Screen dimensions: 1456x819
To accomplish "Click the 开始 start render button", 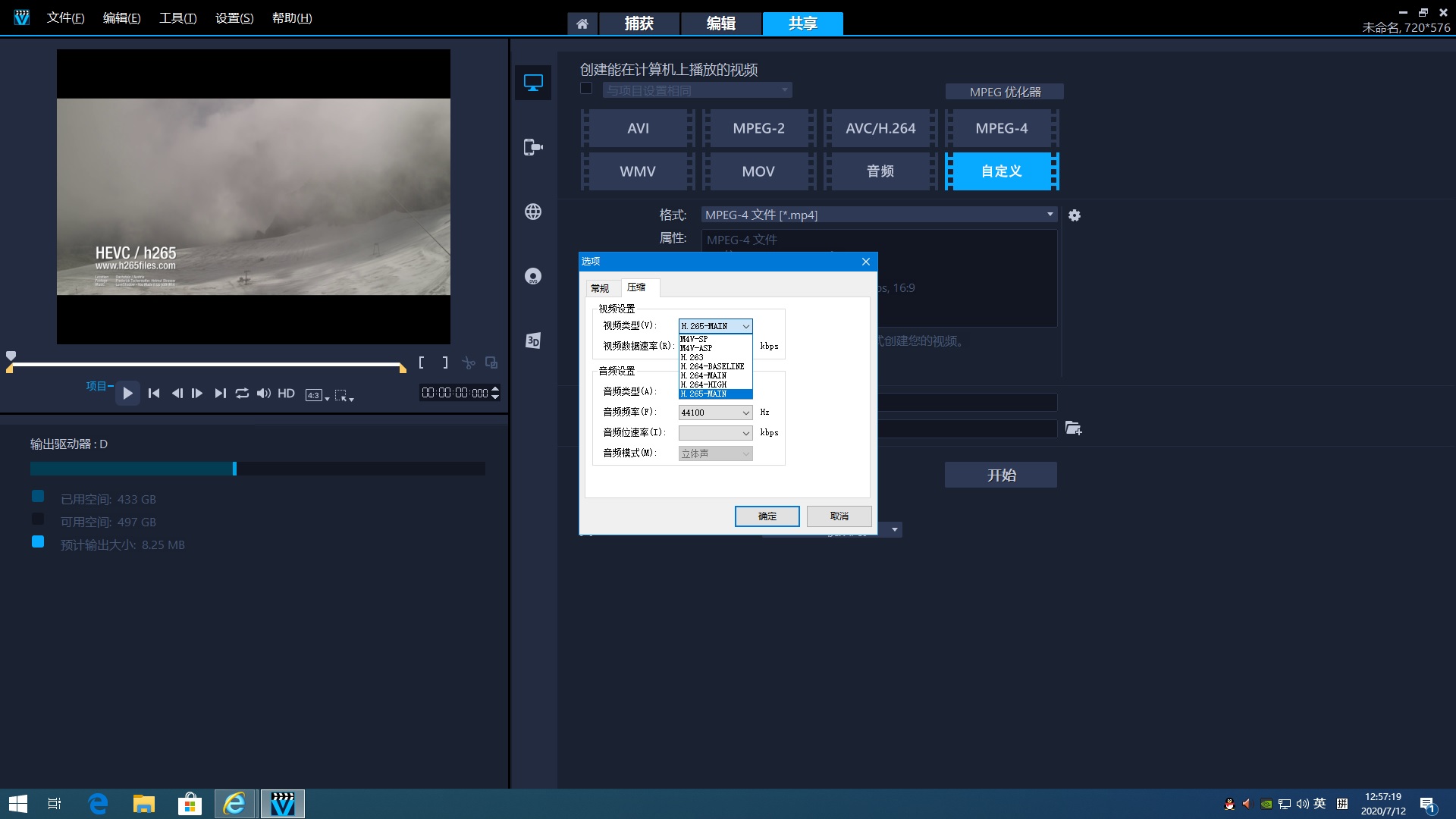I will [x=1001, y=475].
